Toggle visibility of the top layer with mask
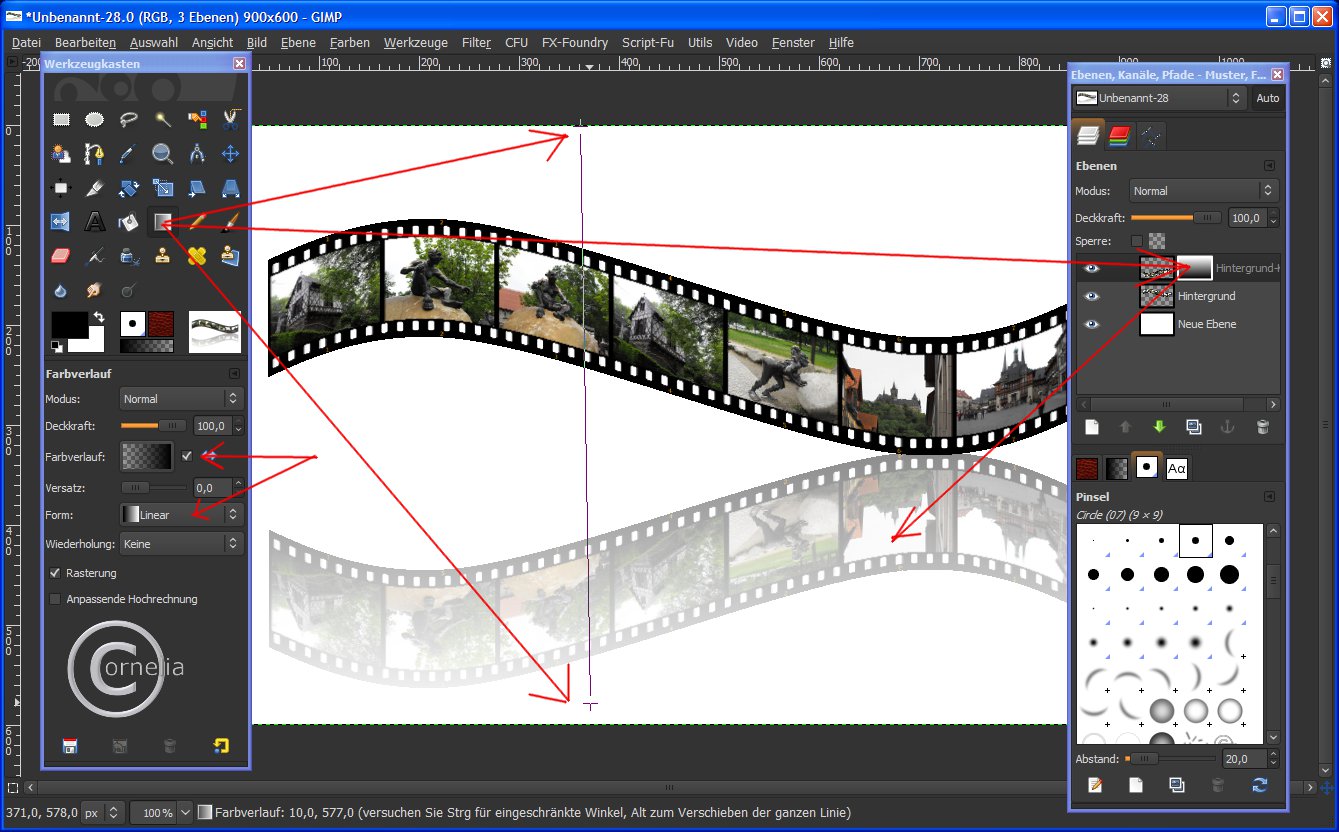The image size is (1339, 832). 1092,268
